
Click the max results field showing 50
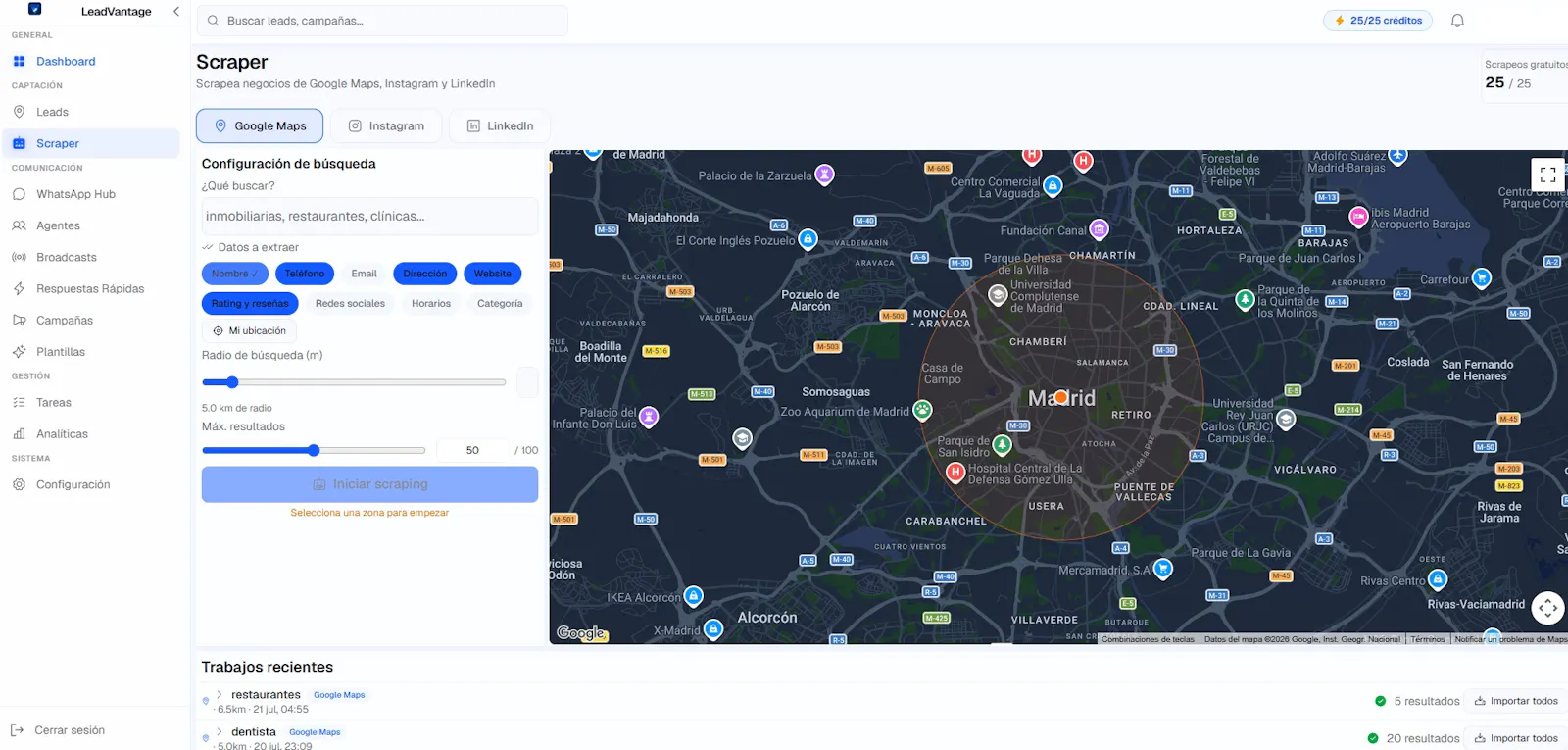(472, 450)
